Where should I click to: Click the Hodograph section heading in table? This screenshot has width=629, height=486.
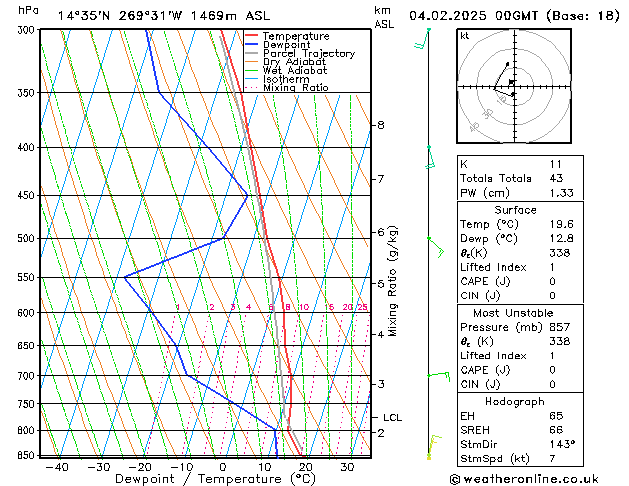click(x=515, y=401)
